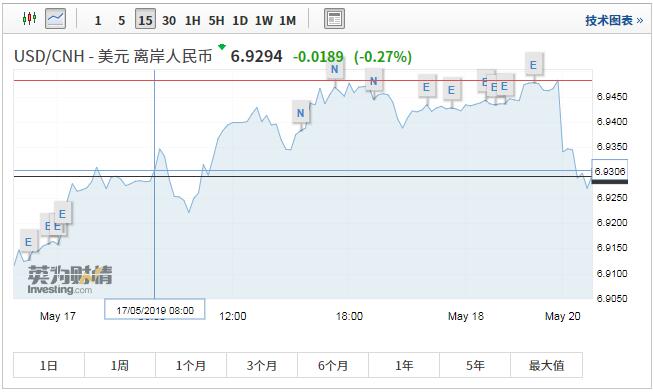Image resolution: width=654 pixels, height=392 pixels.
Task: Open the 技术图表 link
Action: click(614, 20)
